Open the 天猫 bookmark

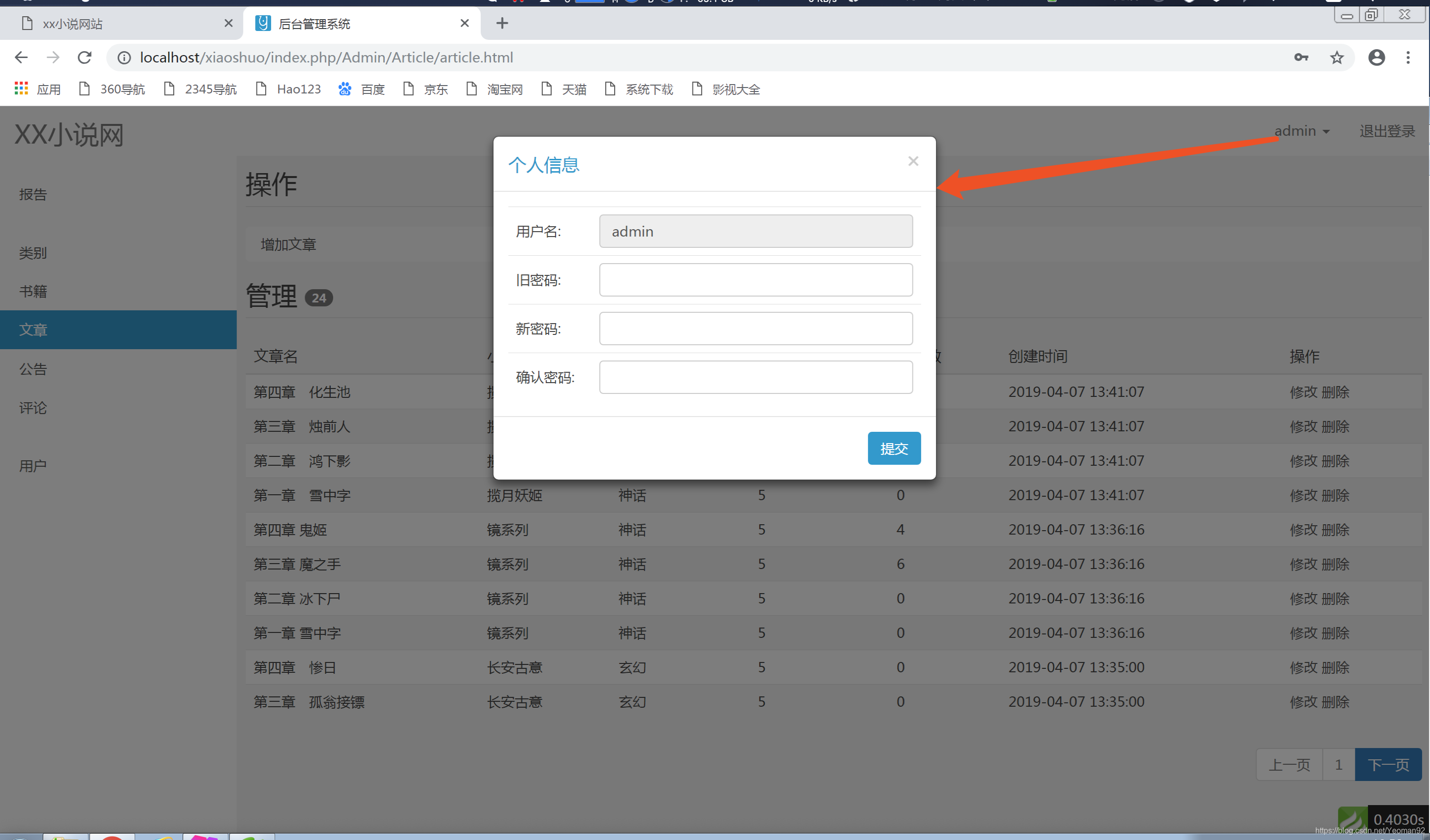point(563,89)
